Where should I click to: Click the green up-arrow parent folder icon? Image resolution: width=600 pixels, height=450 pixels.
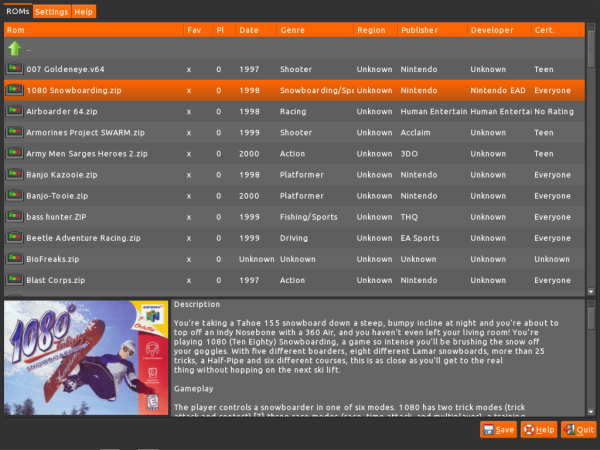(x=15, y=48)
